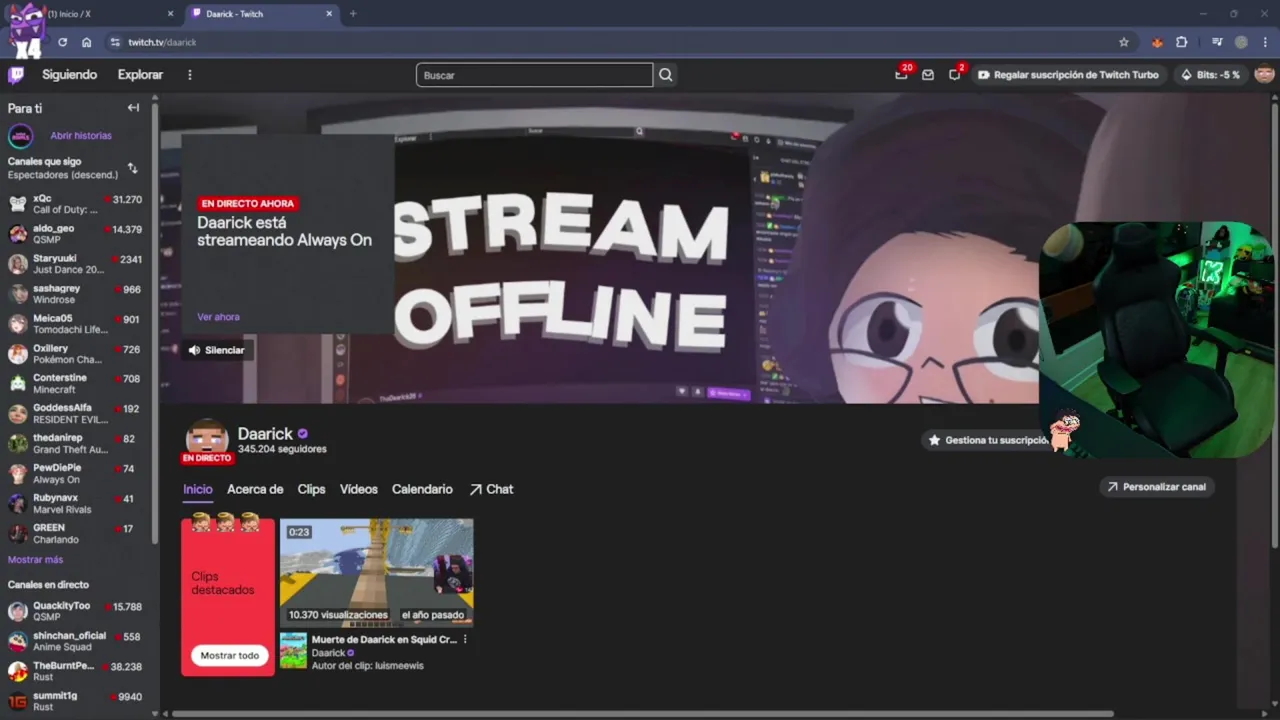Open the notifications icon showing 2
The image size is (1280, 720).
[955, 74]
